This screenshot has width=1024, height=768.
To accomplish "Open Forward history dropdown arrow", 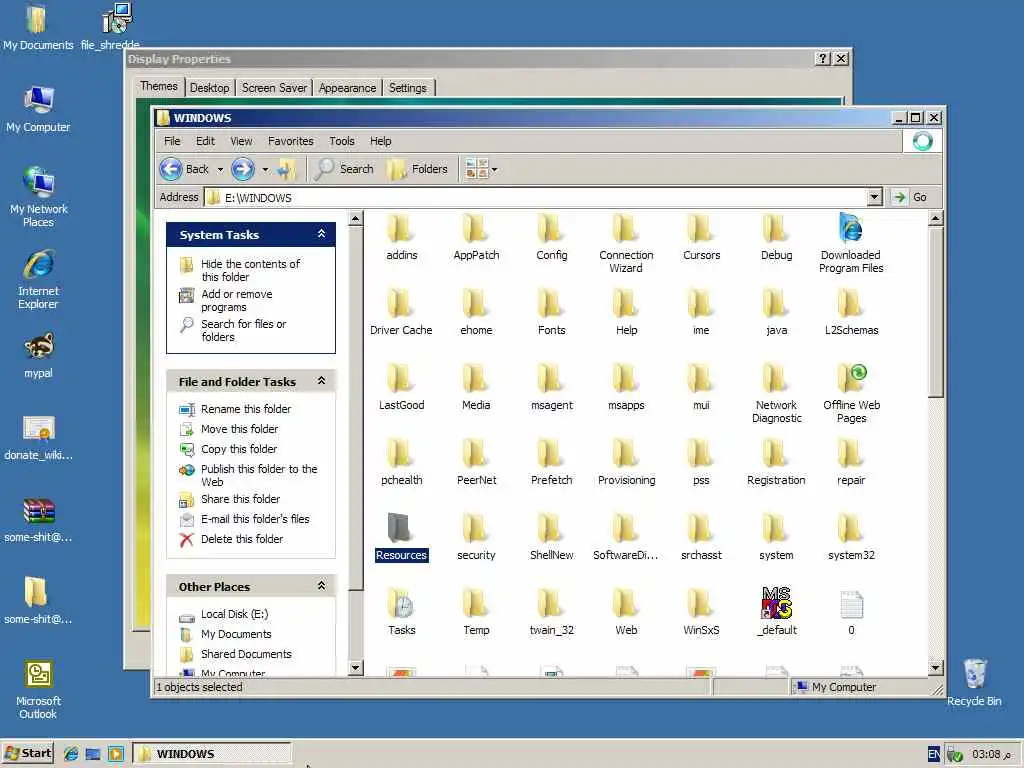I will coord(265,170).
